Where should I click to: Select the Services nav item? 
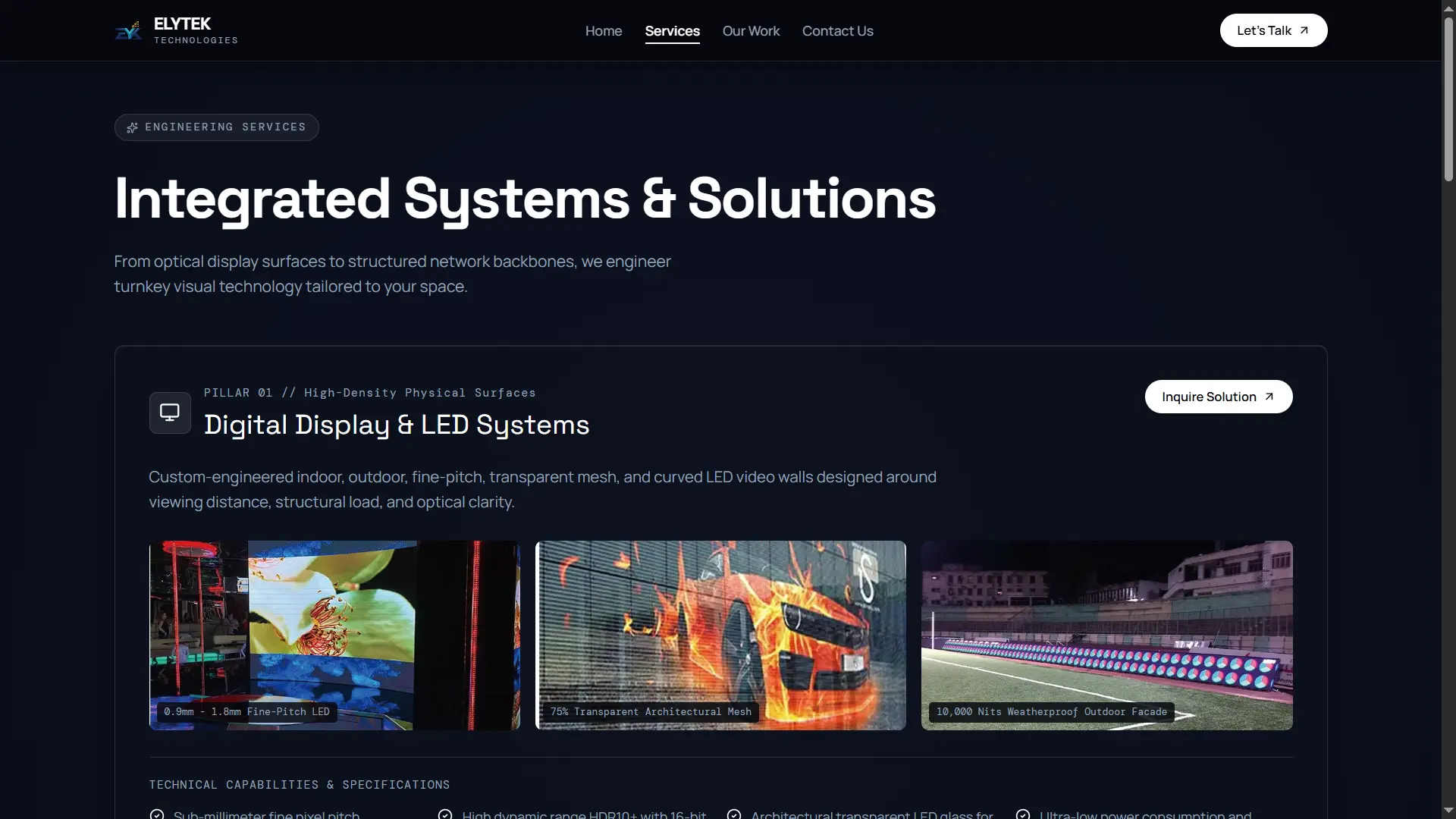click(672, 31)
